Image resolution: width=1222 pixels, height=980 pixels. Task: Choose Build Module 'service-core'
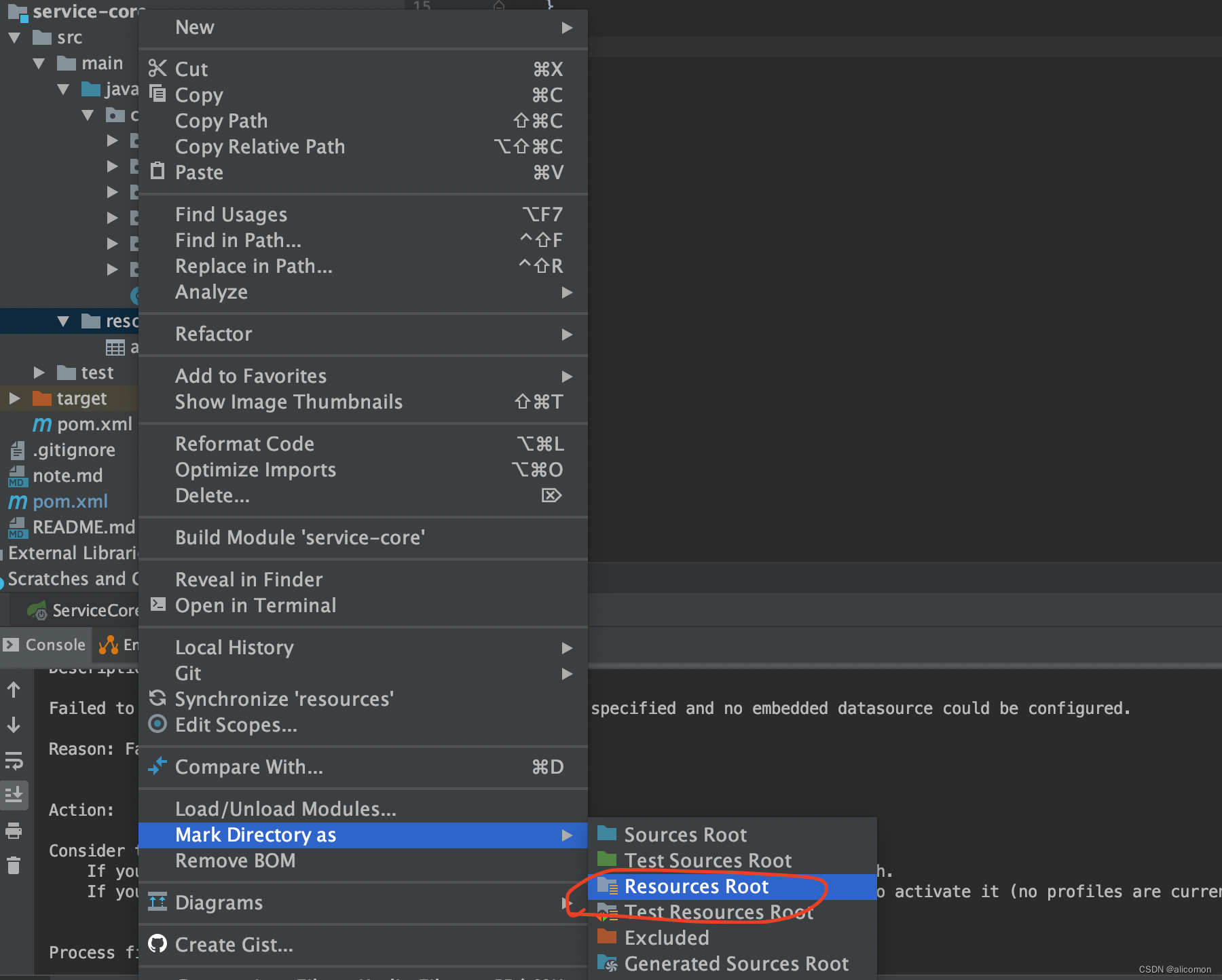coord(363,538)
